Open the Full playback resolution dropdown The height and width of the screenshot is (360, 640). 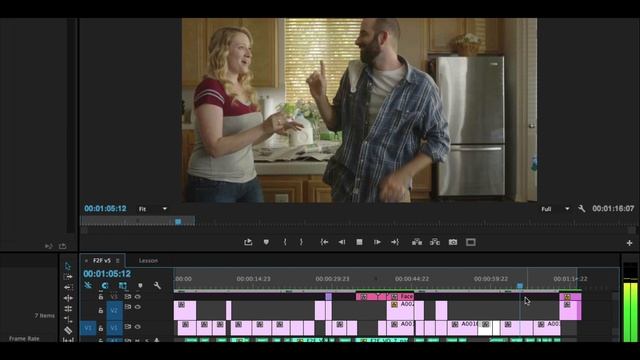555,209
